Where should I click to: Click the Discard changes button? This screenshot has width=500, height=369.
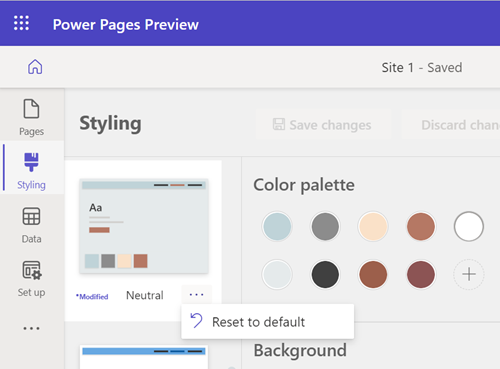(x=450, y=125)
